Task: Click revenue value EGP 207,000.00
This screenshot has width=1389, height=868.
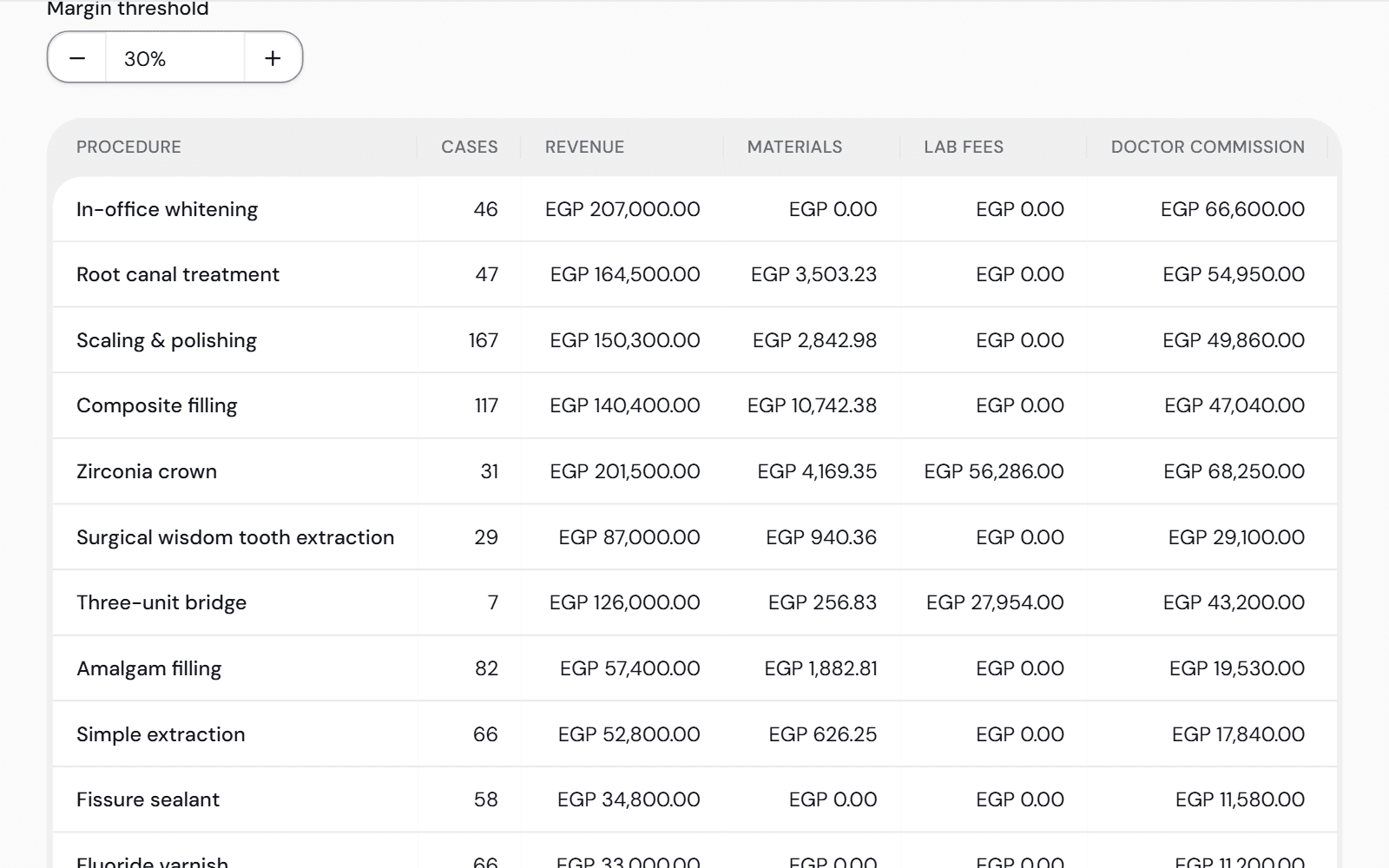Action: [622, 209]
